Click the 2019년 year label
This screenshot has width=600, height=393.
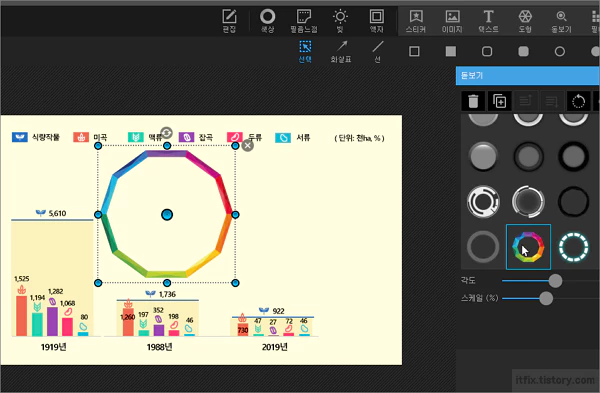pos(275,347)
